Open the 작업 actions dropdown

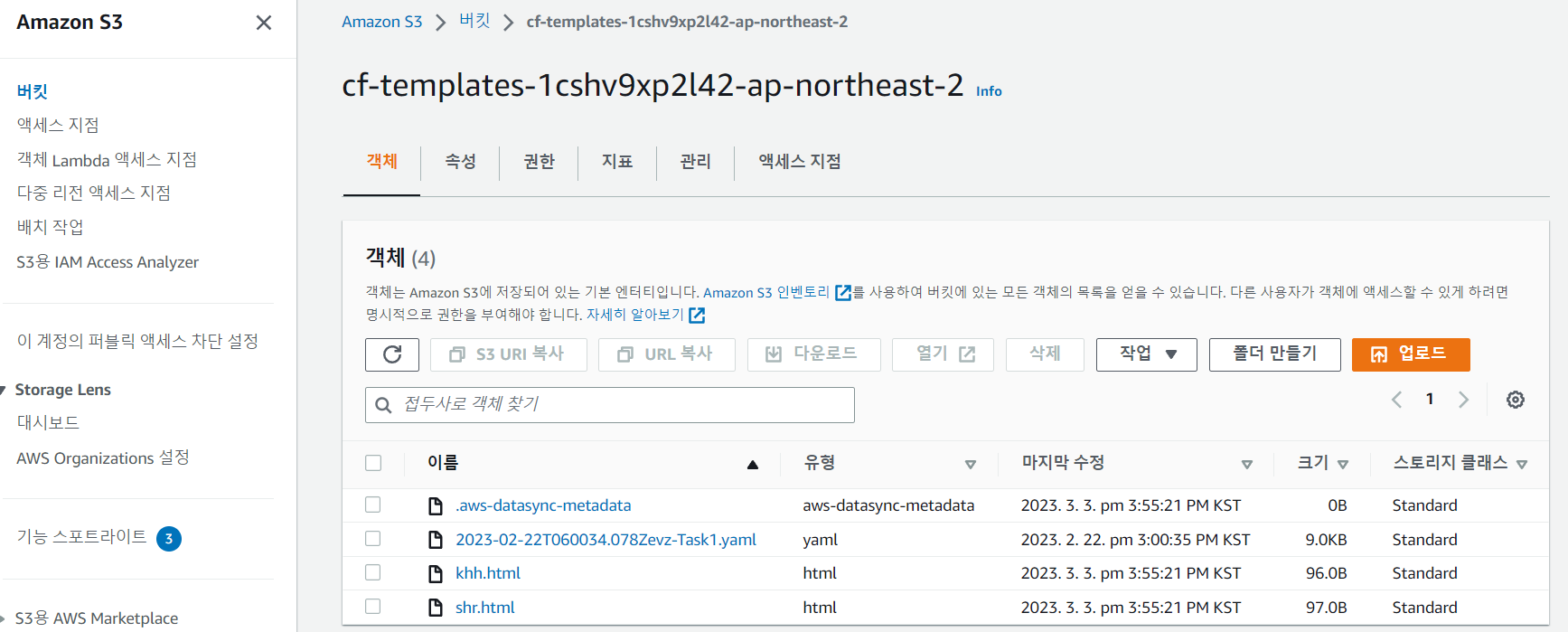[x=1147, y=354]
